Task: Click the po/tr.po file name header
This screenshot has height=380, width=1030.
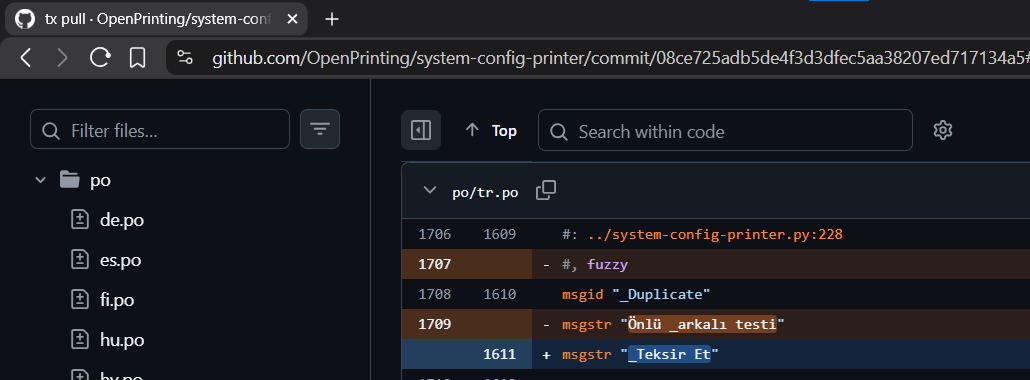Action: click(x=485, y=192)
